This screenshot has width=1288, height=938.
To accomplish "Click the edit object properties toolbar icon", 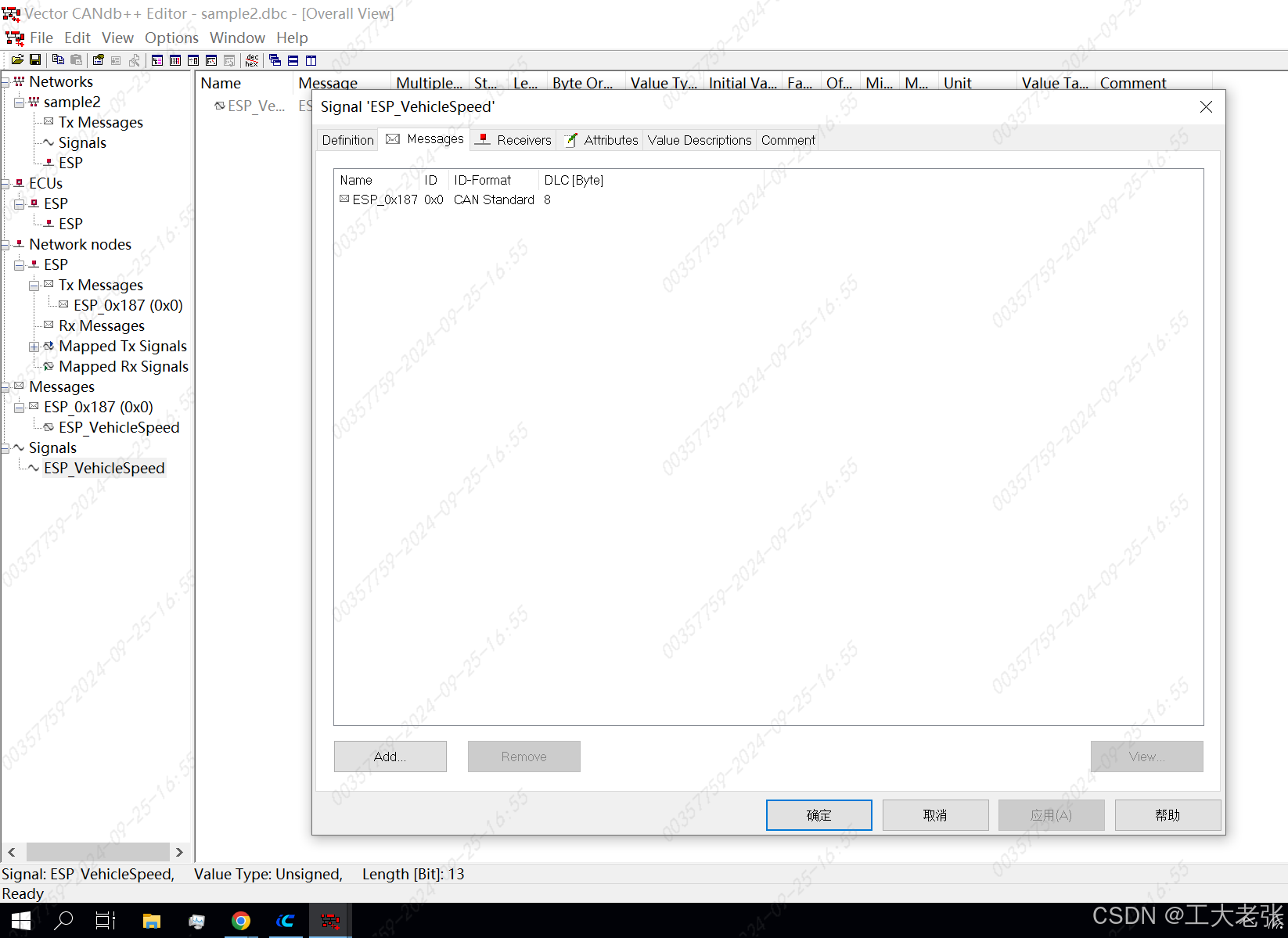I will coord(98,60).
